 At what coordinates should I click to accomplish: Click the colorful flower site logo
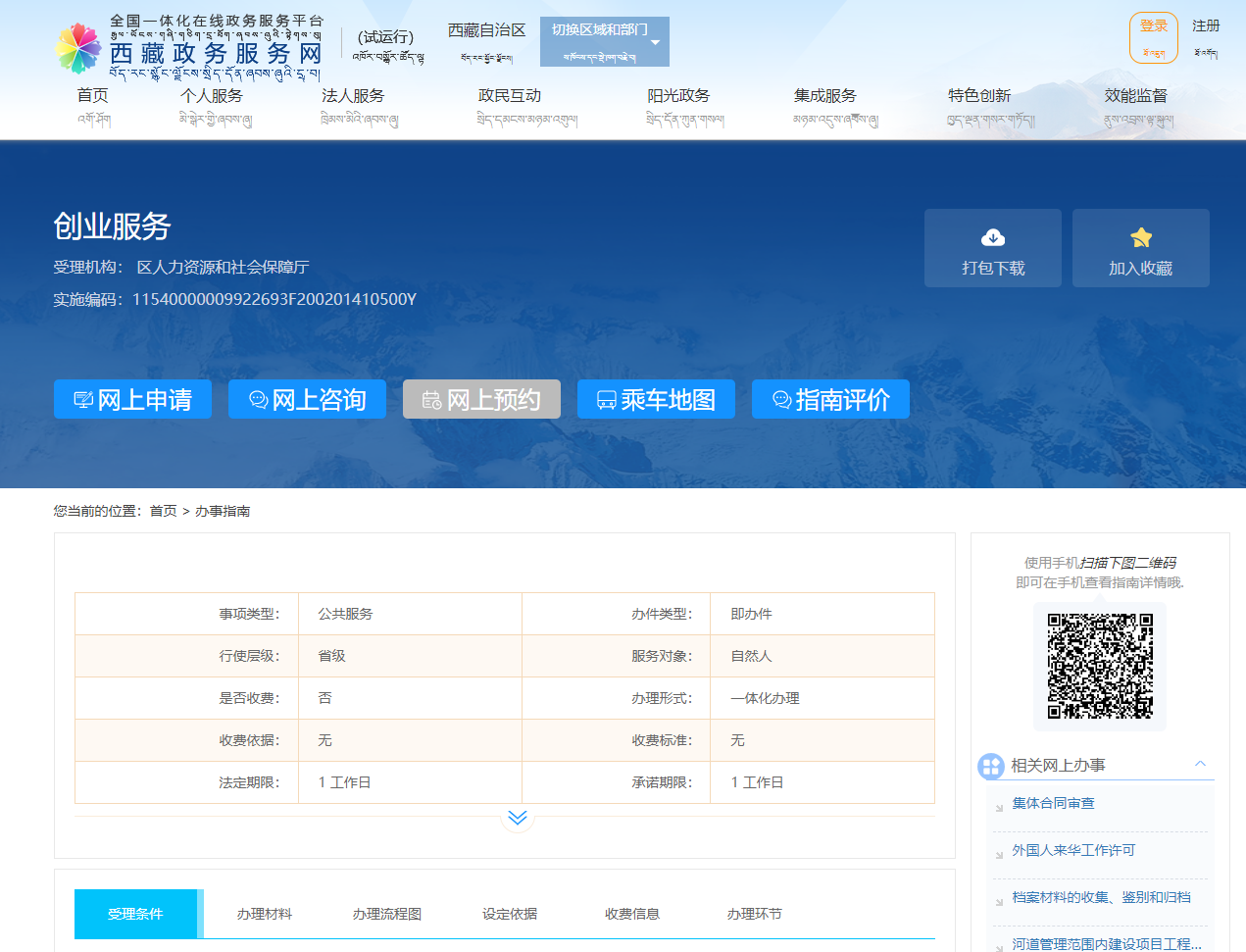[78, 48]
